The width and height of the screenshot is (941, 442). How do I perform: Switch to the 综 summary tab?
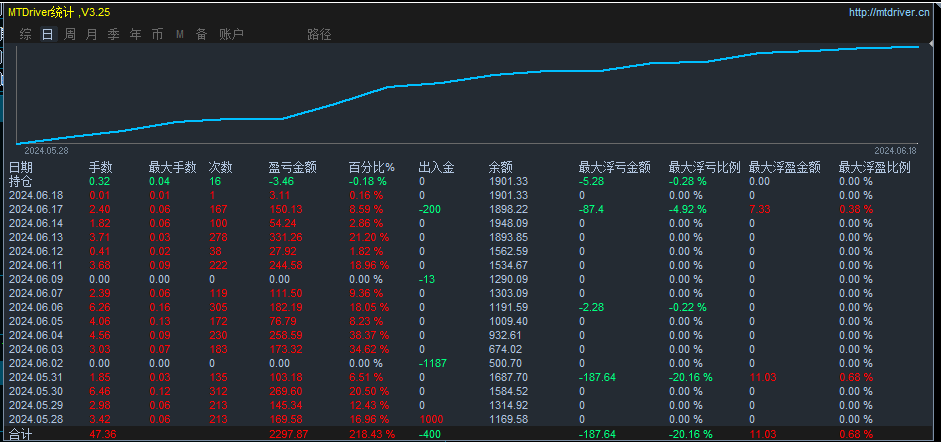(26, 34)
